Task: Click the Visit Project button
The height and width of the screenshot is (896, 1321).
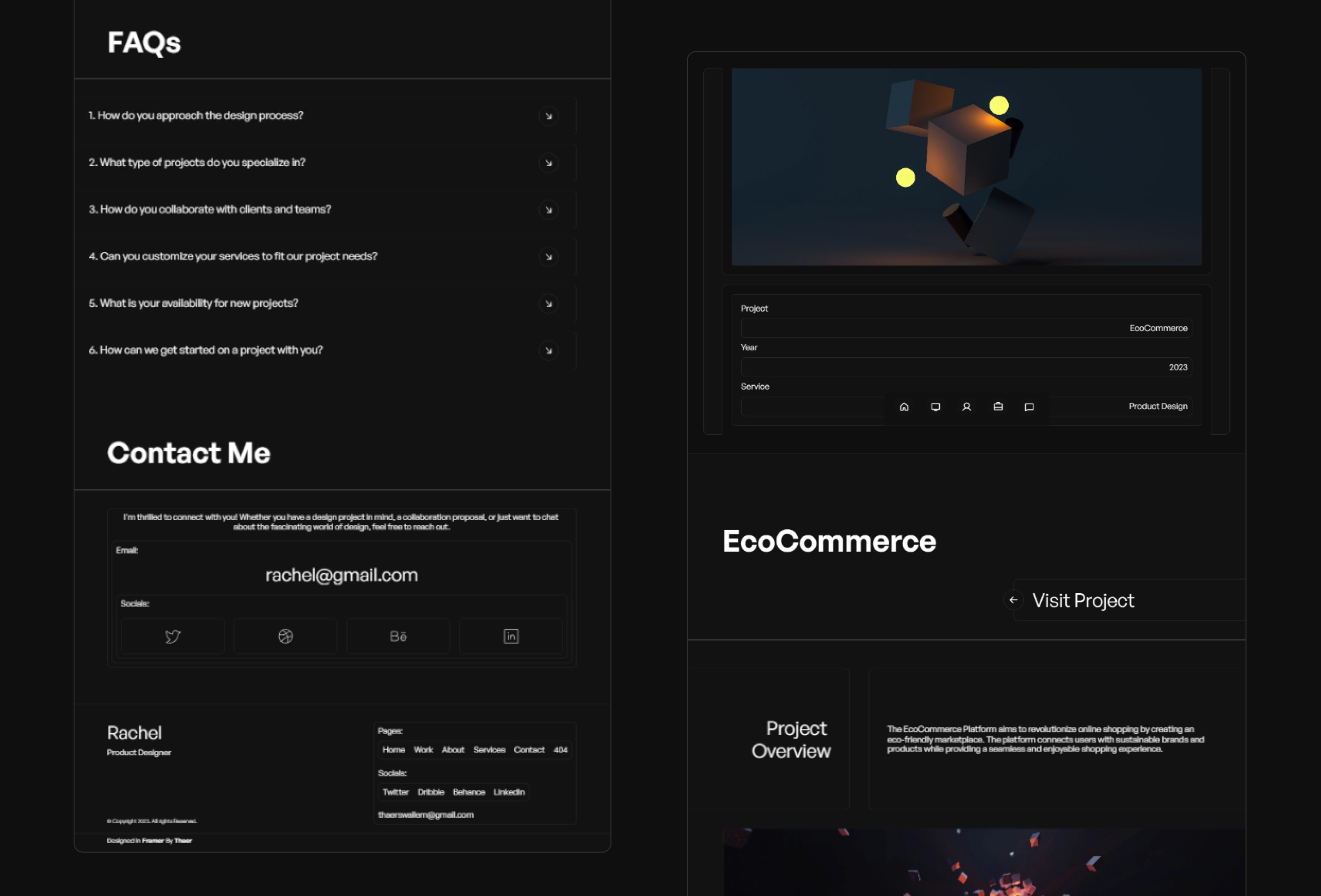Action: [1082, 600]
